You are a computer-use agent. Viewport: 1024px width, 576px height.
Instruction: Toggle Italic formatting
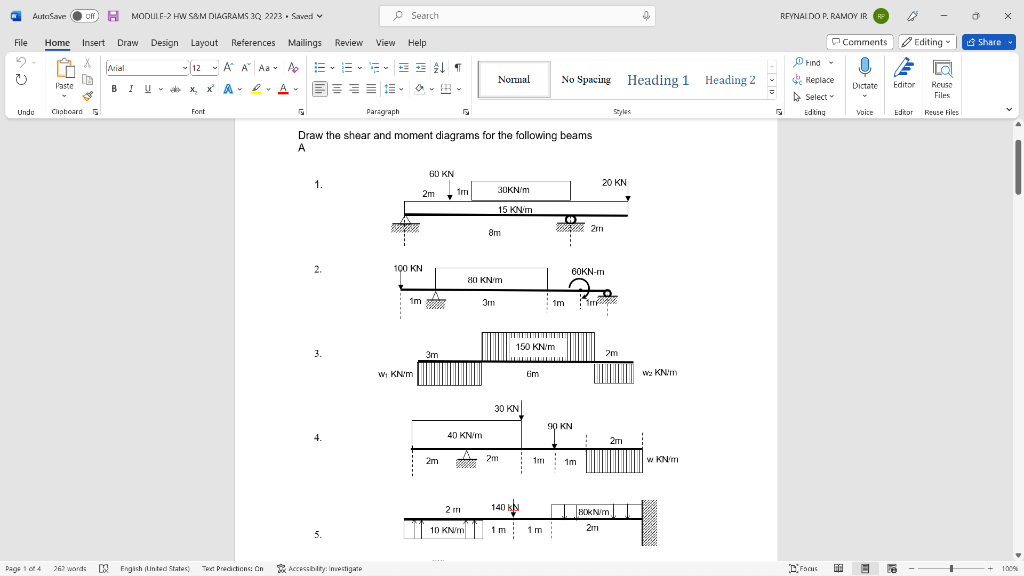pyautogui.click(x=131, y=89)
